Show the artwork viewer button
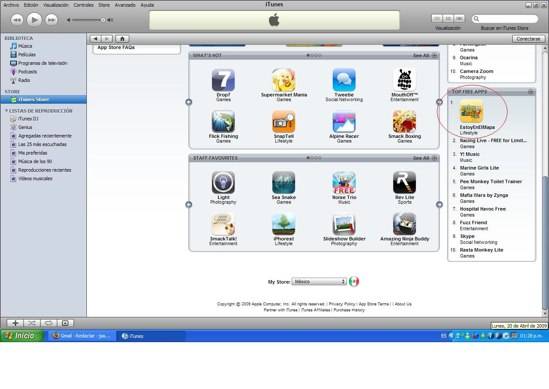Screen dimensions: 549x389 pyautogui.click(x=65, y=323)
